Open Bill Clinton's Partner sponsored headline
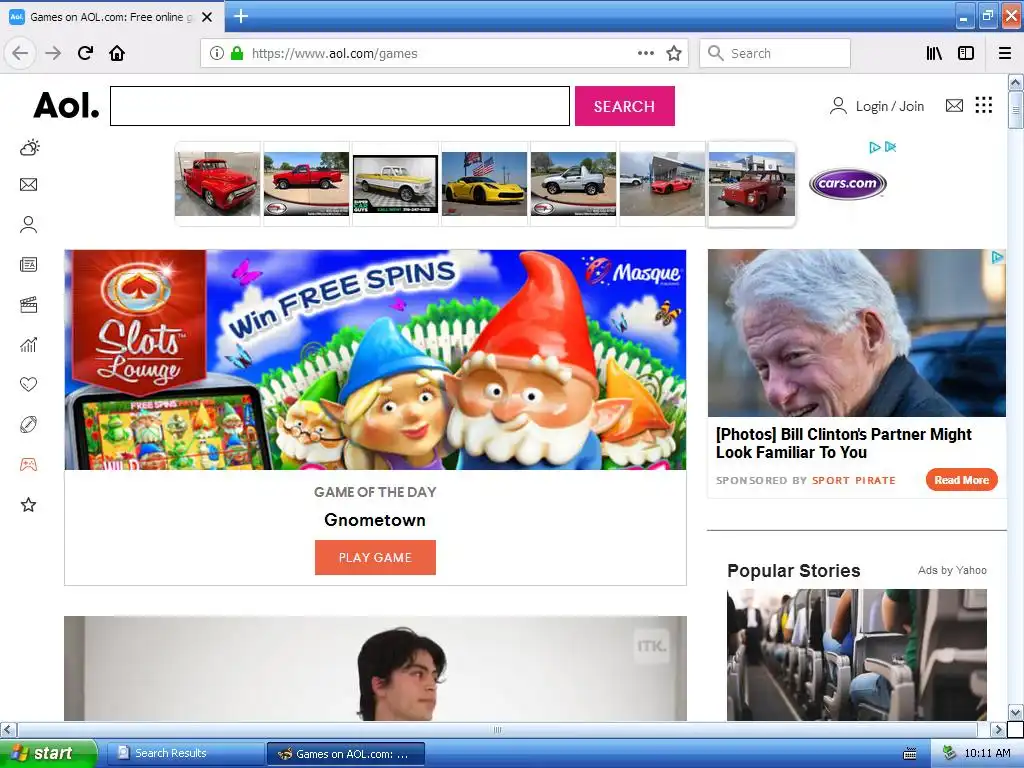The width and height of the screenshot is (1024, 768). (844, 443)
